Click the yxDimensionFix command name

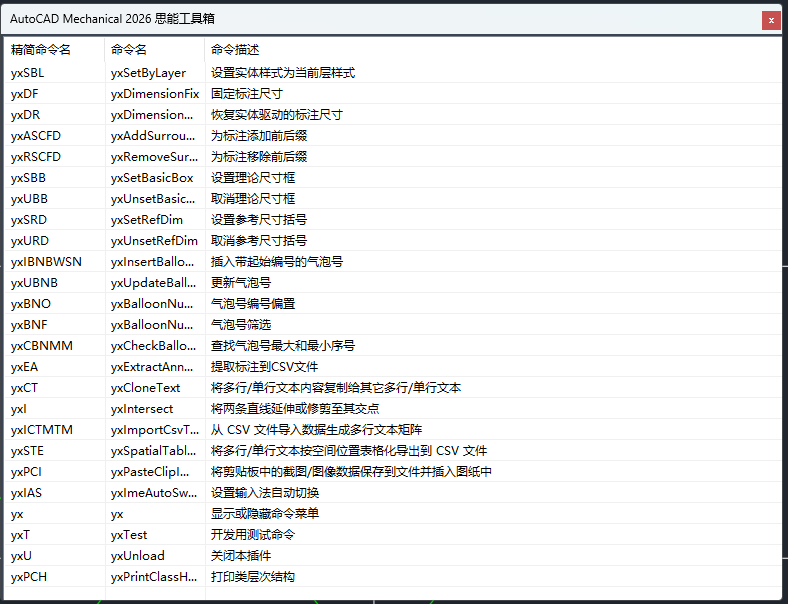(x=155, y=94)
